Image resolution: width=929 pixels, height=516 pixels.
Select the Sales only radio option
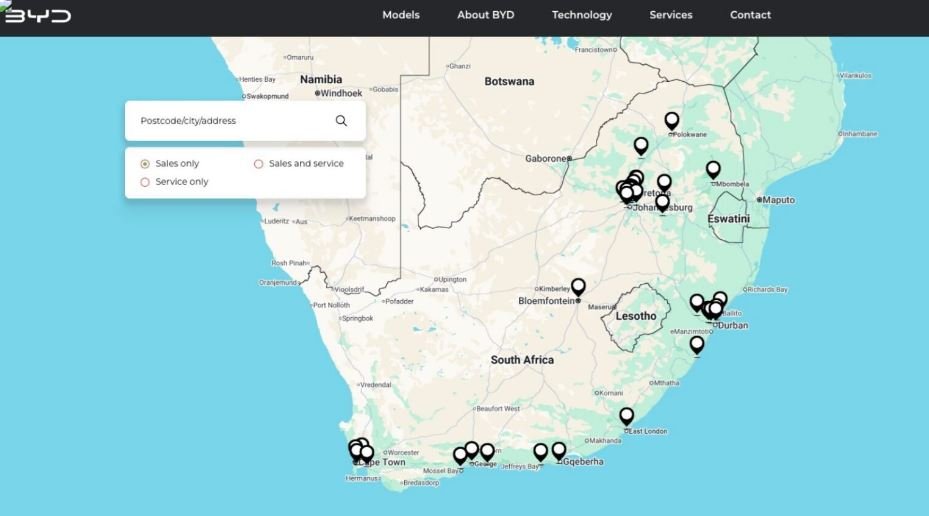145,164
